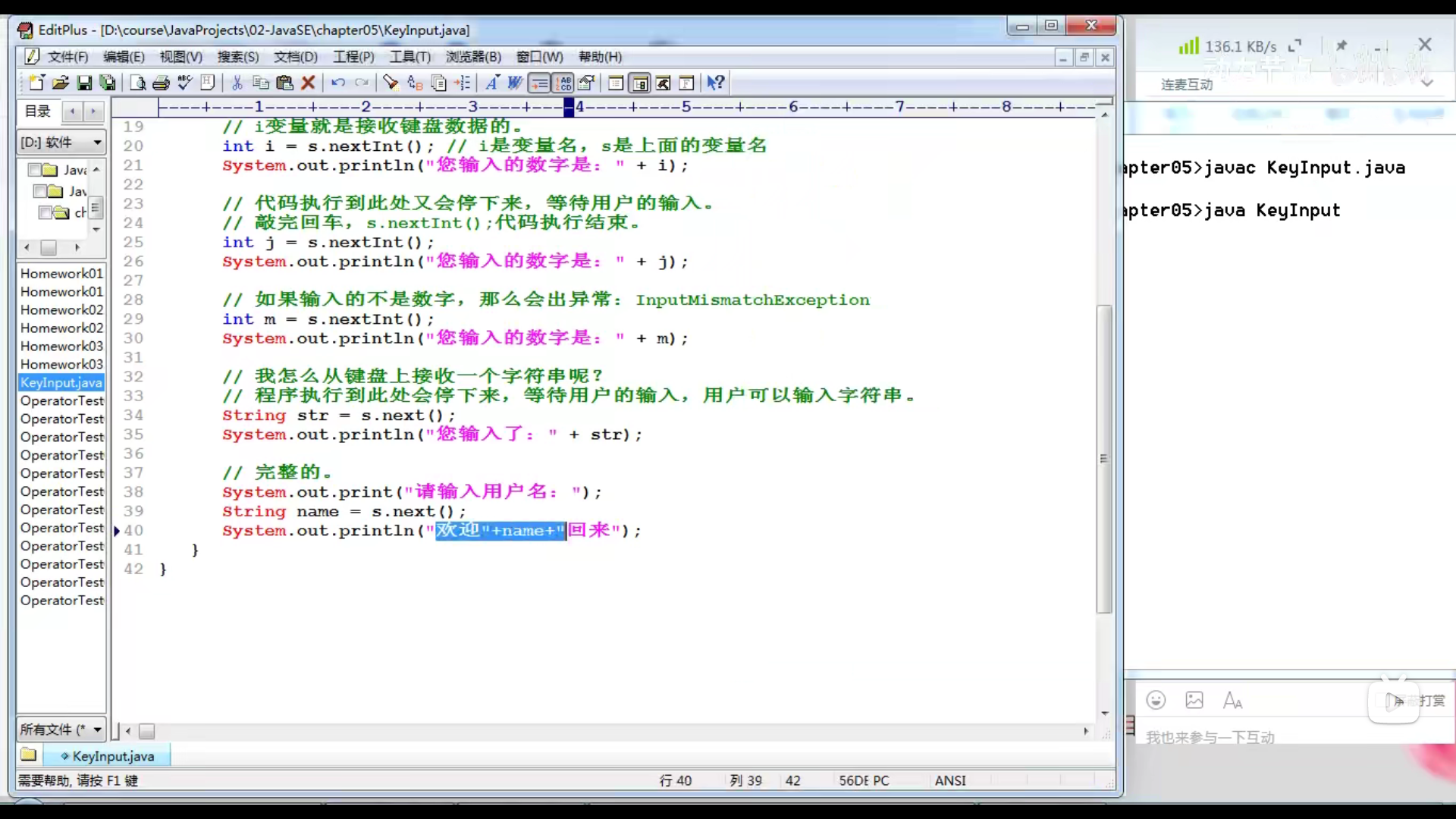Click the Open folder toolbar icon
The height and width of the screenshot is (819, 1456).
(x=61, y=83)
